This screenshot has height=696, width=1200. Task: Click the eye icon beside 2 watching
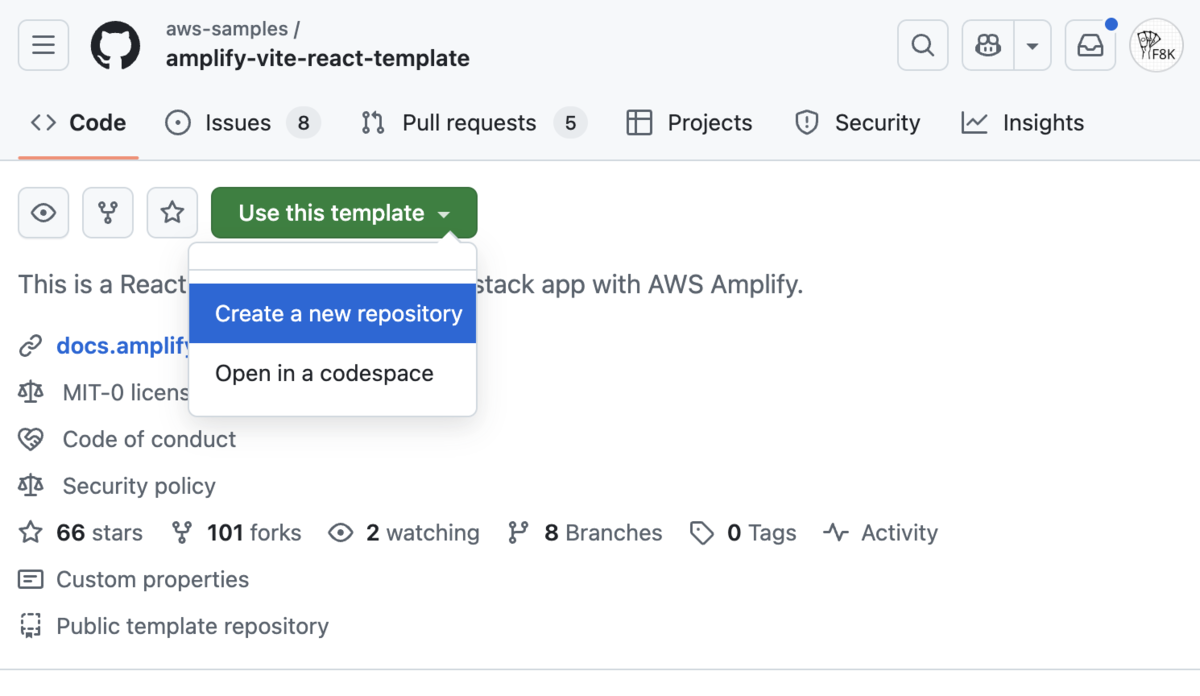(x=341, y=533)
